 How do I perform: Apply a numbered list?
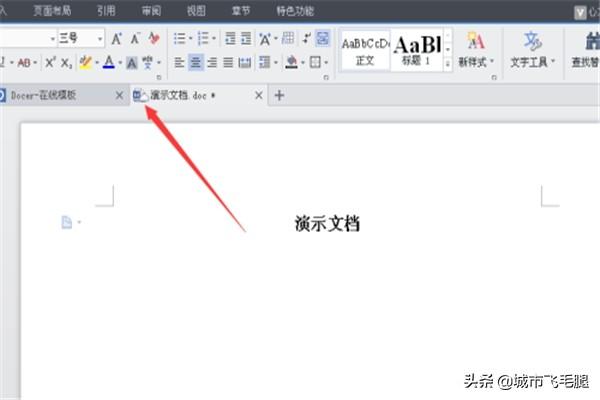pyautogui.click(x=203, y=39)
